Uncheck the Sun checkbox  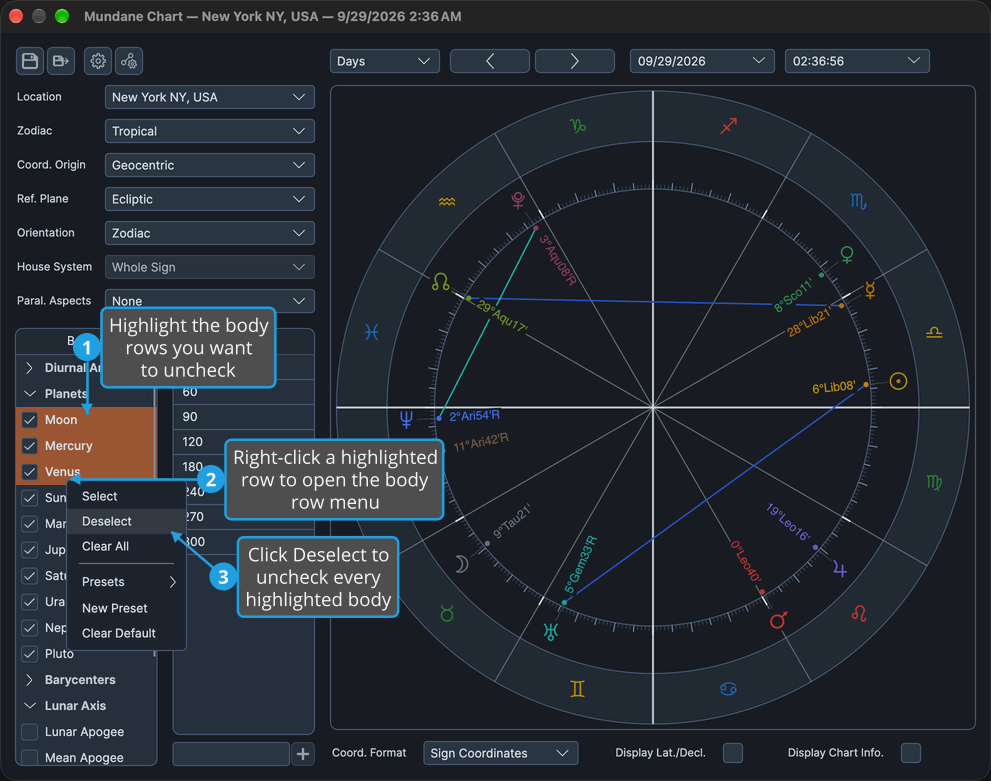(30, 498)
